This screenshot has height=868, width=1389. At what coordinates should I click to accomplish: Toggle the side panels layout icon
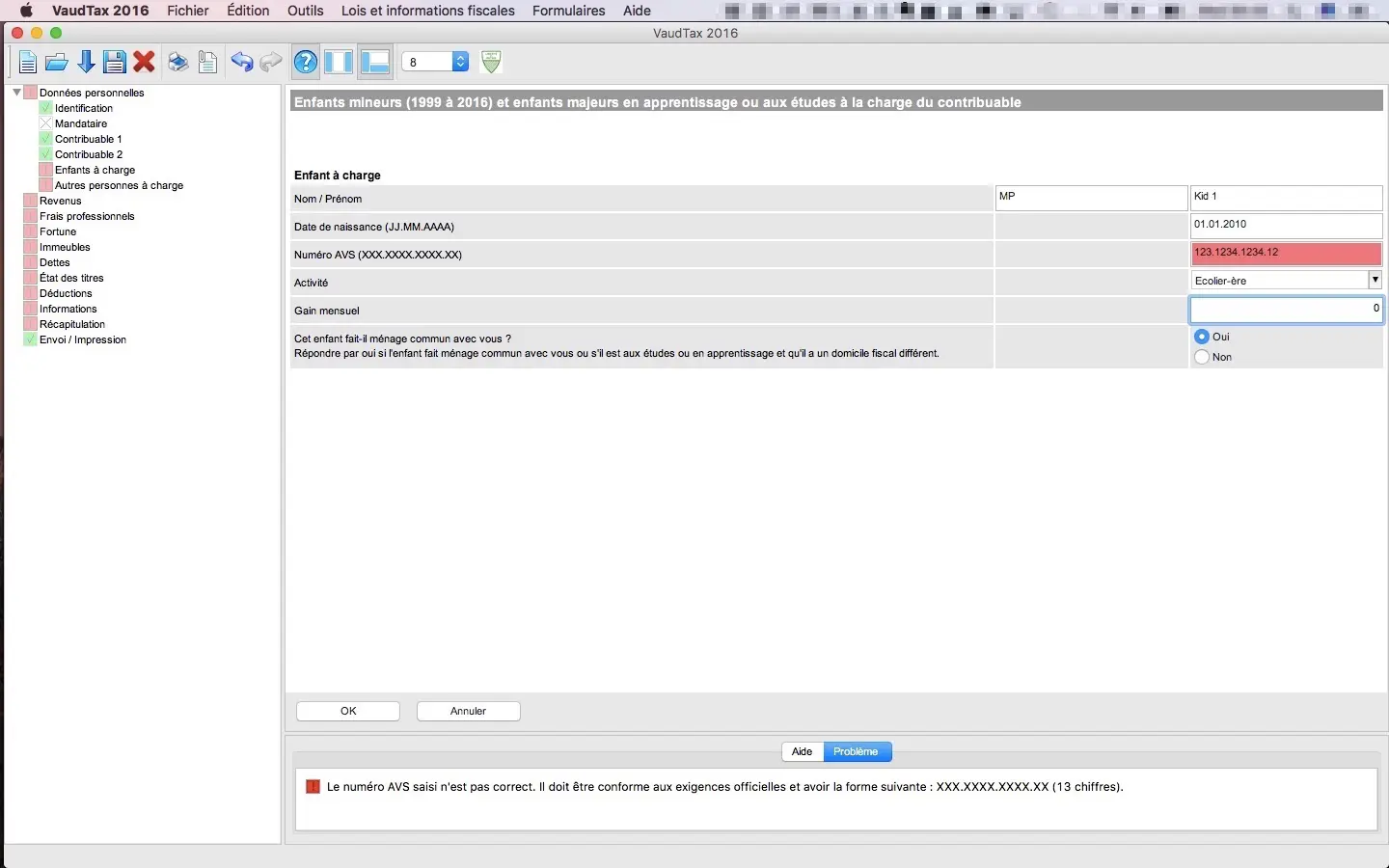pyautogui.click(x=339, y=63)
